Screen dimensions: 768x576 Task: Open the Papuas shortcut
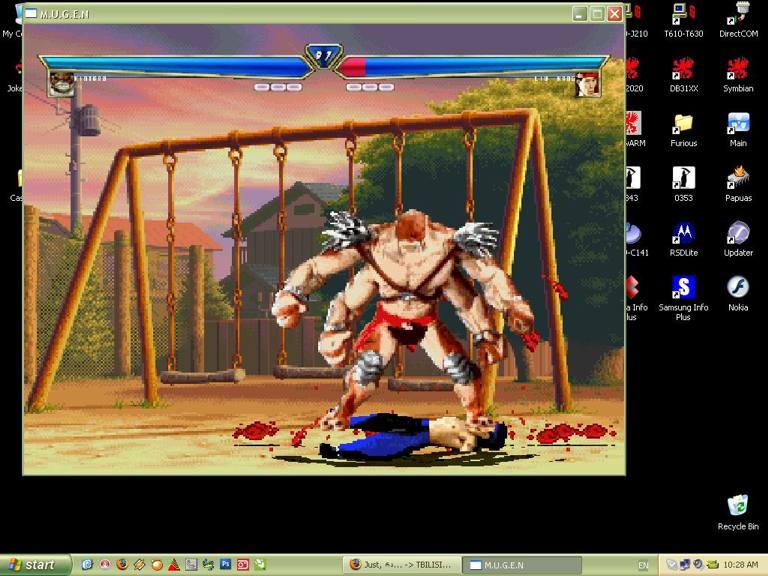[x=738, y=179]
